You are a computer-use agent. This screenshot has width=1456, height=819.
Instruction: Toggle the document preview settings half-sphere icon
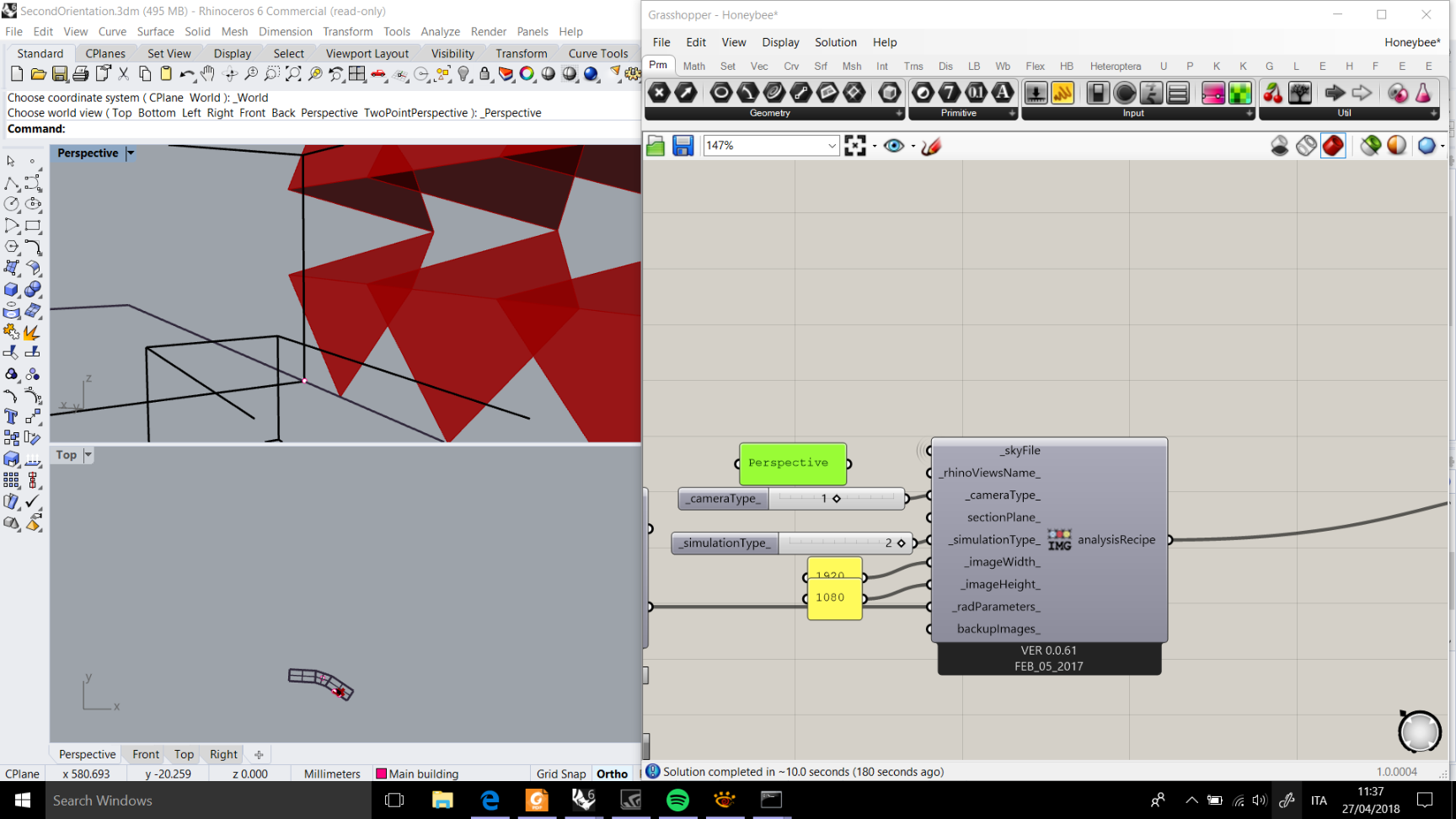coord(1397,146)
